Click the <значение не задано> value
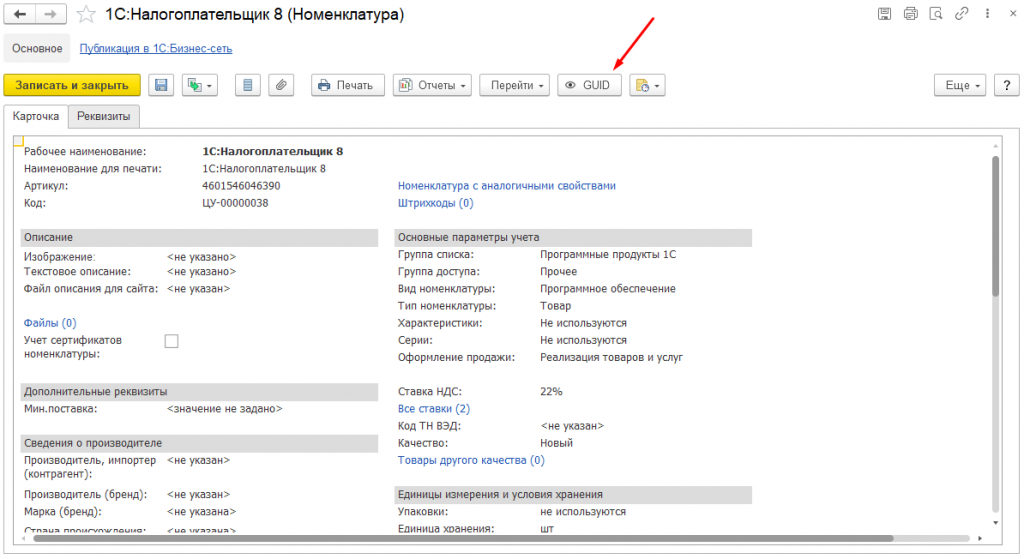Screen dimensions: 1024x559 click(225, 409)
